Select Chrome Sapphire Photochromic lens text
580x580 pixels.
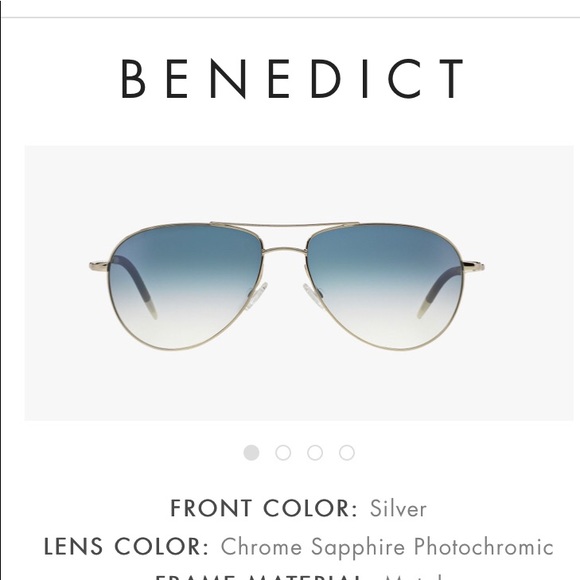pyautogui.click(x=387, y=547)
